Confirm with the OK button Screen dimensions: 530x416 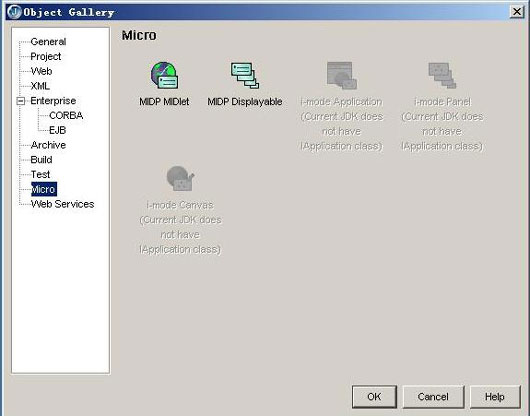(x=374, y=397)
